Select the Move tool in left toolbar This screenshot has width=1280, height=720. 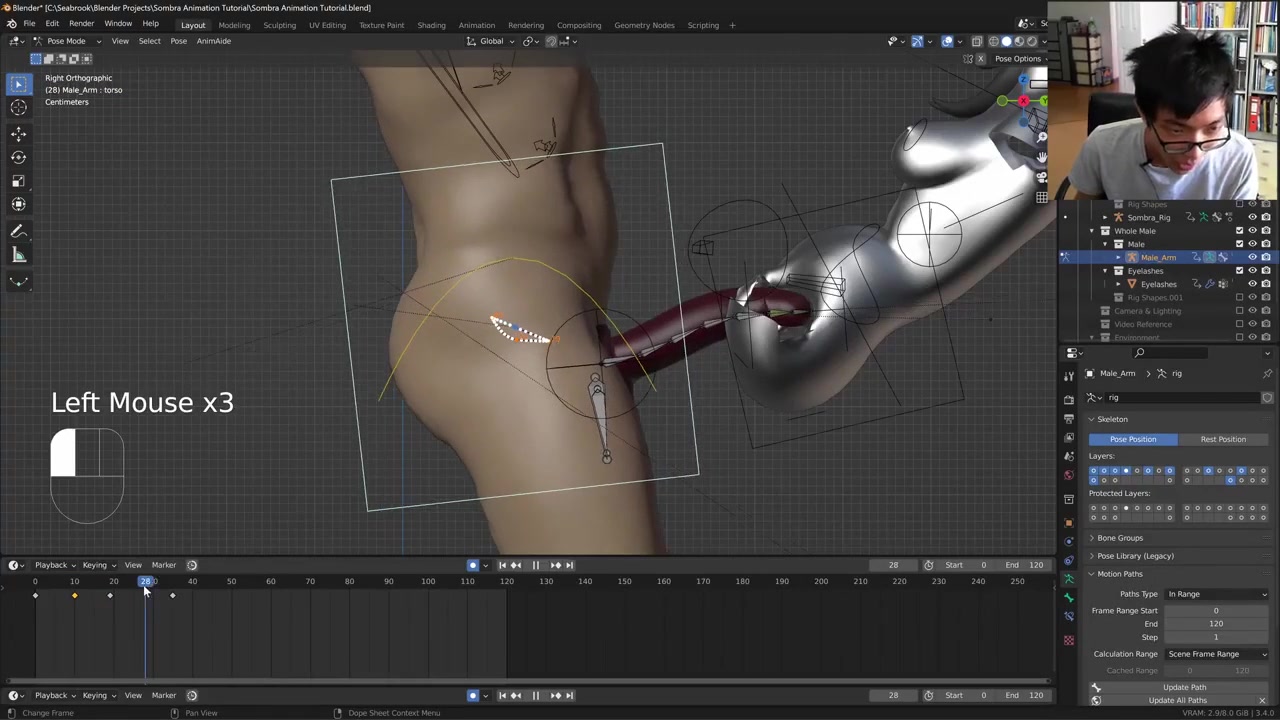click(18, 133)
